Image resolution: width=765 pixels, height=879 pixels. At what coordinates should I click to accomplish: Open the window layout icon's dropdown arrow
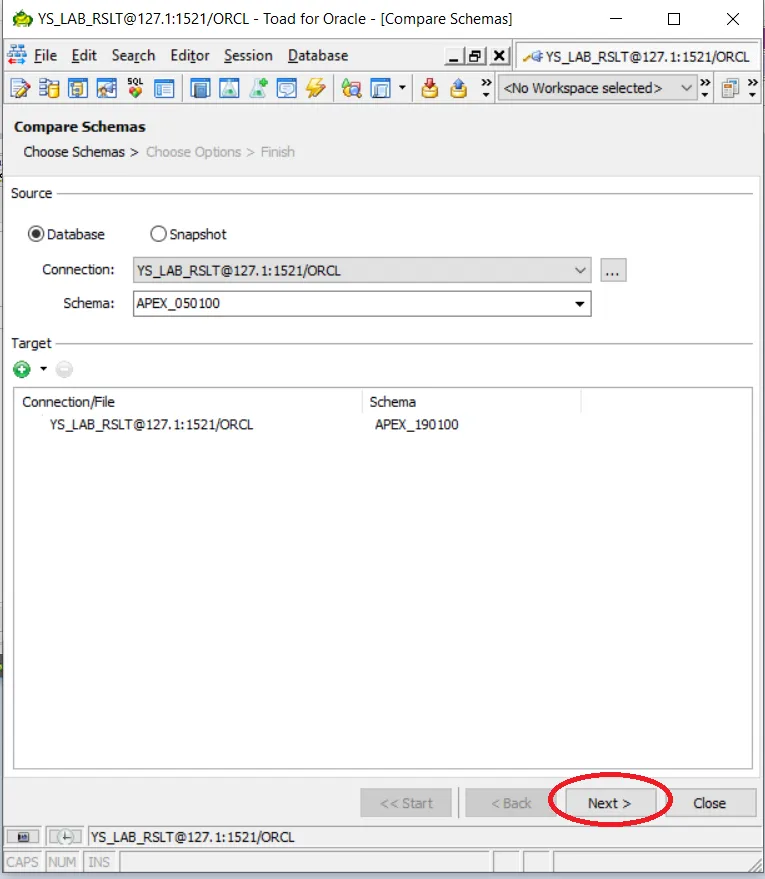click(x=402, y=88)
